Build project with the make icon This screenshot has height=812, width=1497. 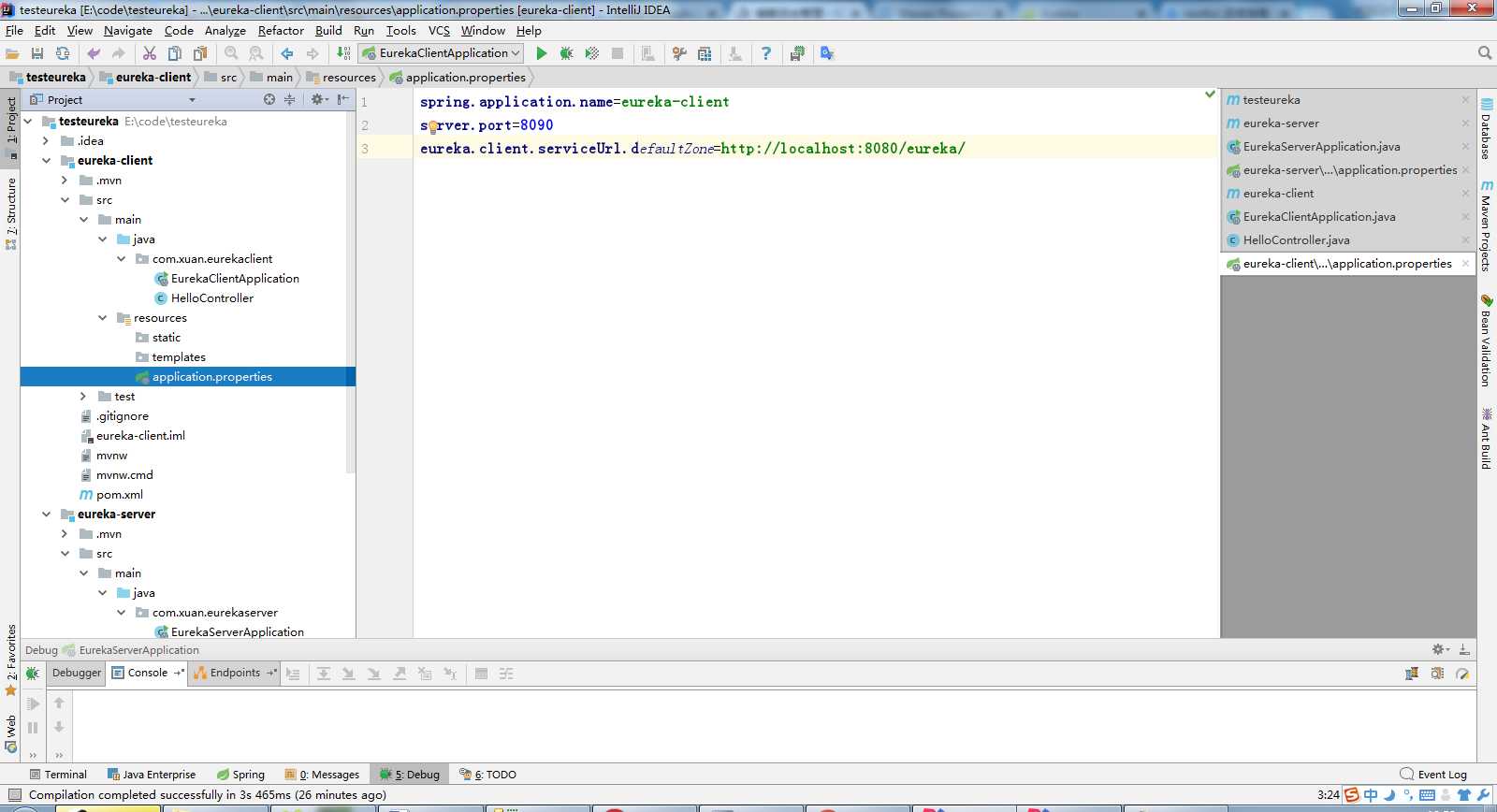pyautogui.click(x=343, y=53)
